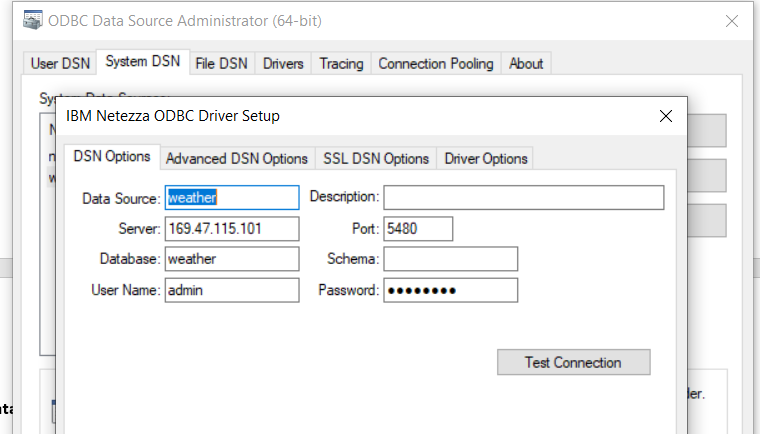Select the Drivers tab

(x=283, y=63)
